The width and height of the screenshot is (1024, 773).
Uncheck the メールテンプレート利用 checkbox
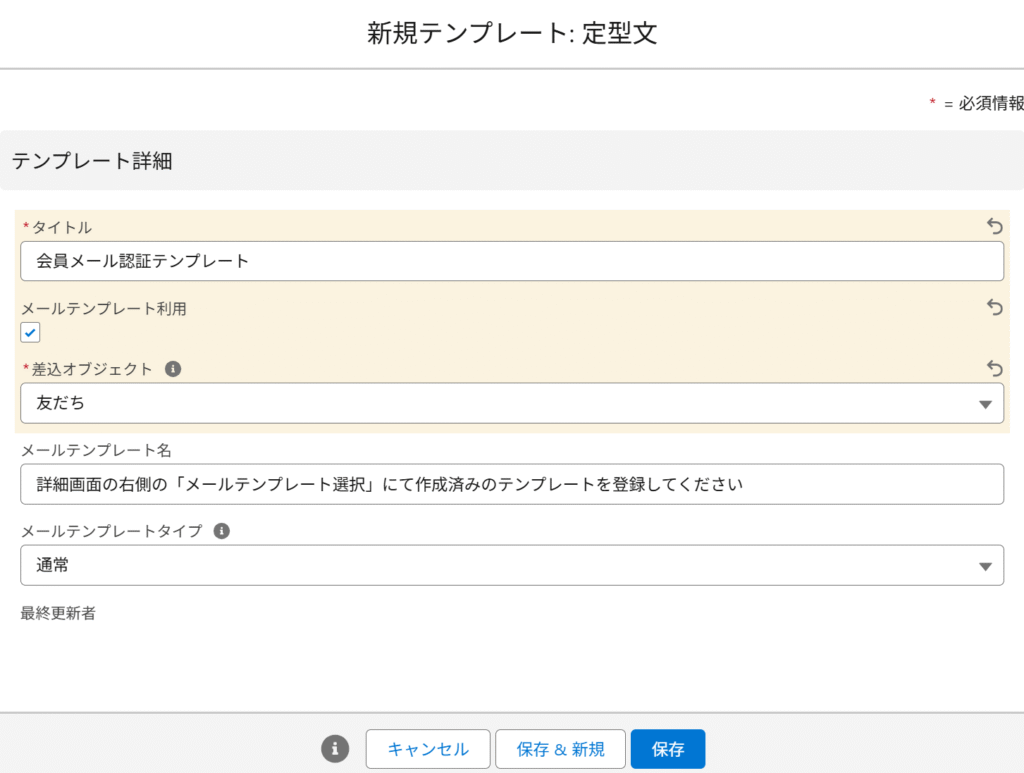[31, 332]
